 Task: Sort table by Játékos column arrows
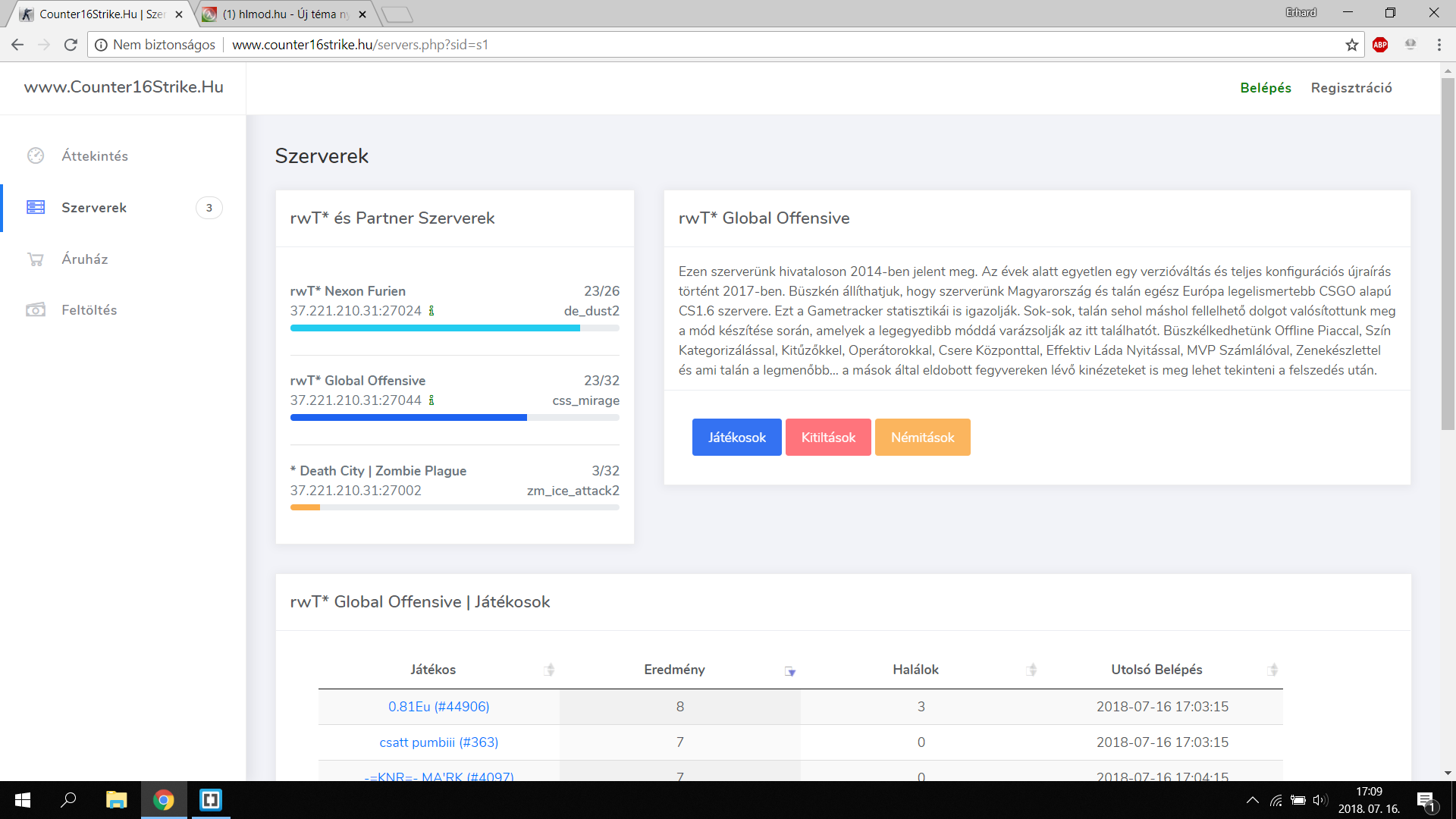point(549,670)
